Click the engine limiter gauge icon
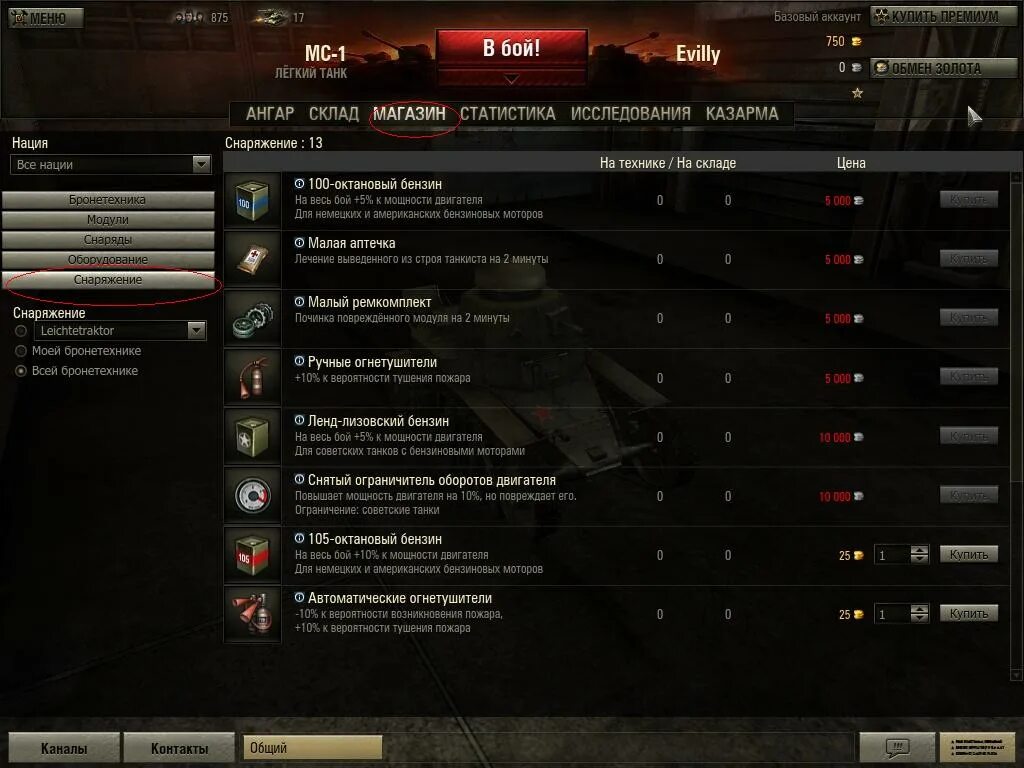 (x=253, y=496)
